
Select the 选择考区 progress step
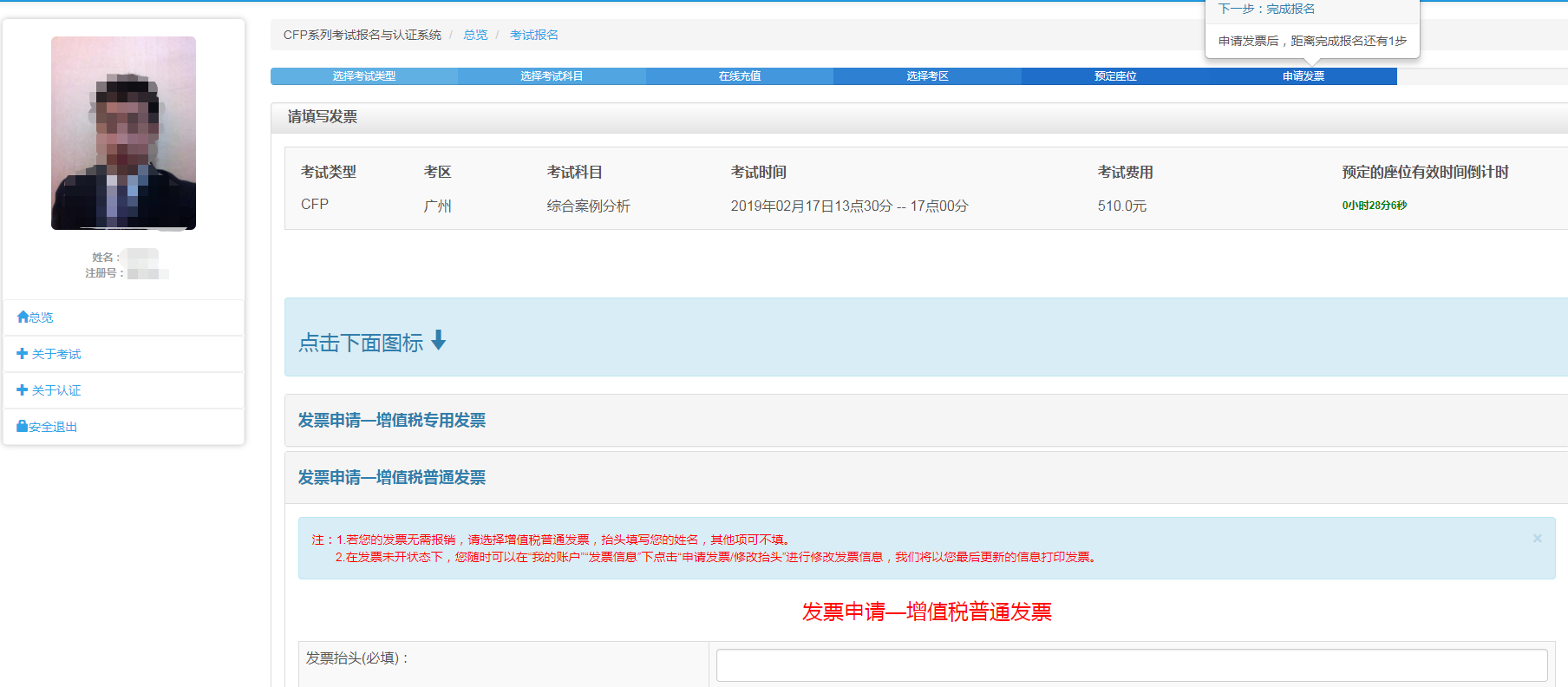927,76
